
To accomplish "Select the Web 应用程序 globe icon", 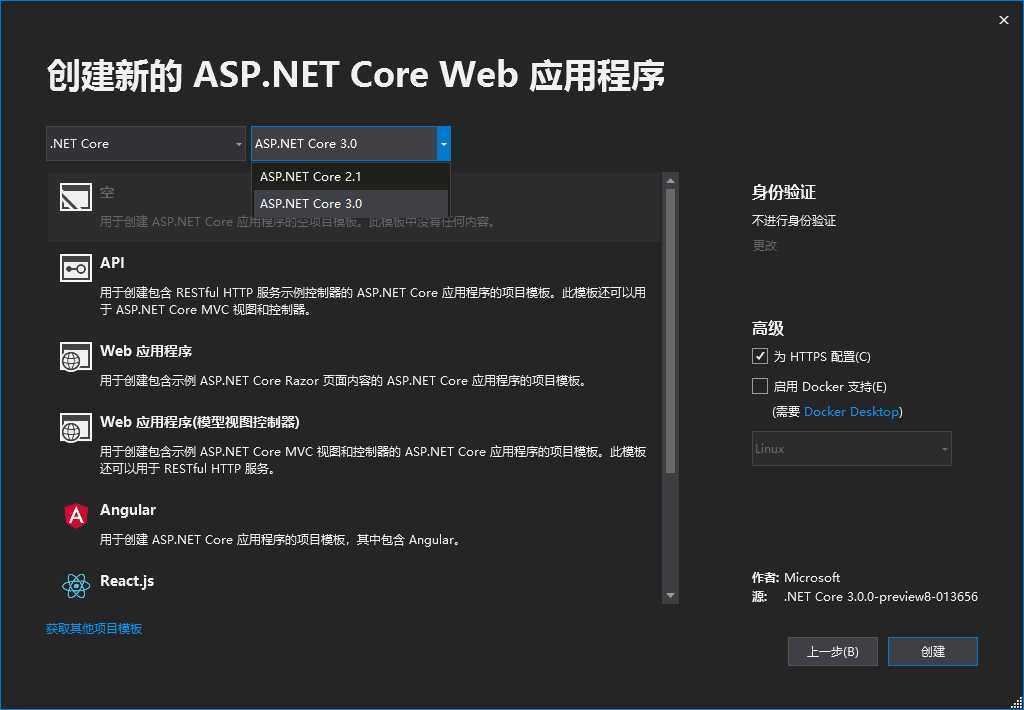I will point(76,356).
